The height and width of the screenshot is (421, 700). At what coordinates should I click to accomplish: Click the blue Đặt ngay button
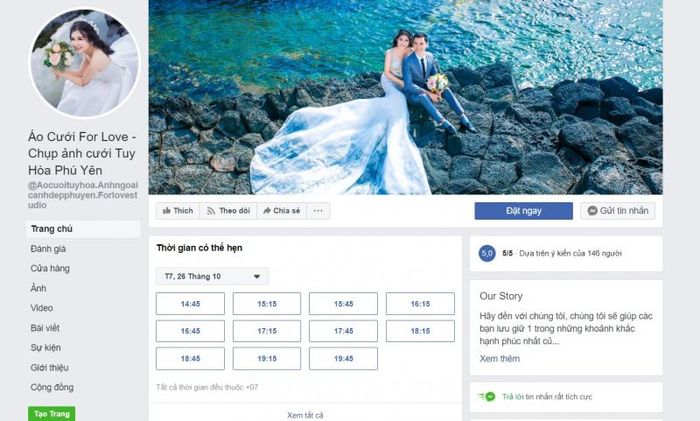coord(523,211)
